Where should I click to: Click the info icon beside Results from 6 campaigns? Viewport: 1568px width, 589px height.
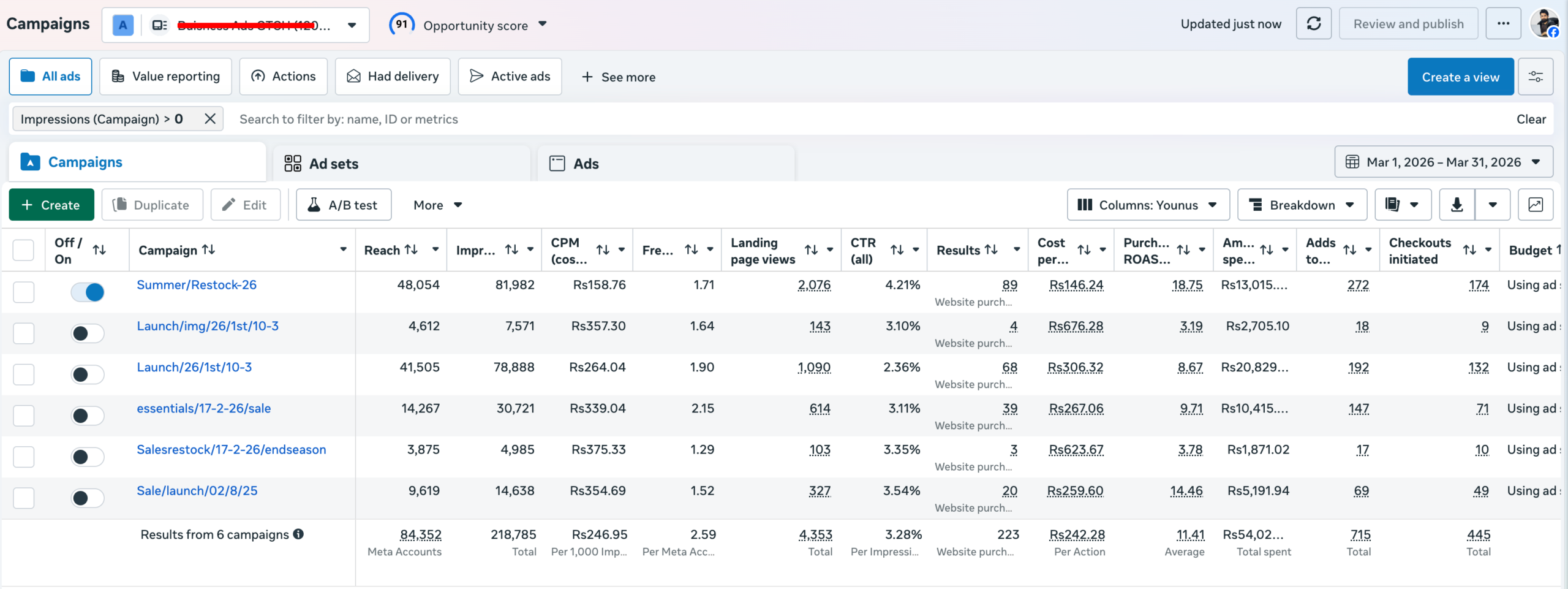click(x=298, y=534)
